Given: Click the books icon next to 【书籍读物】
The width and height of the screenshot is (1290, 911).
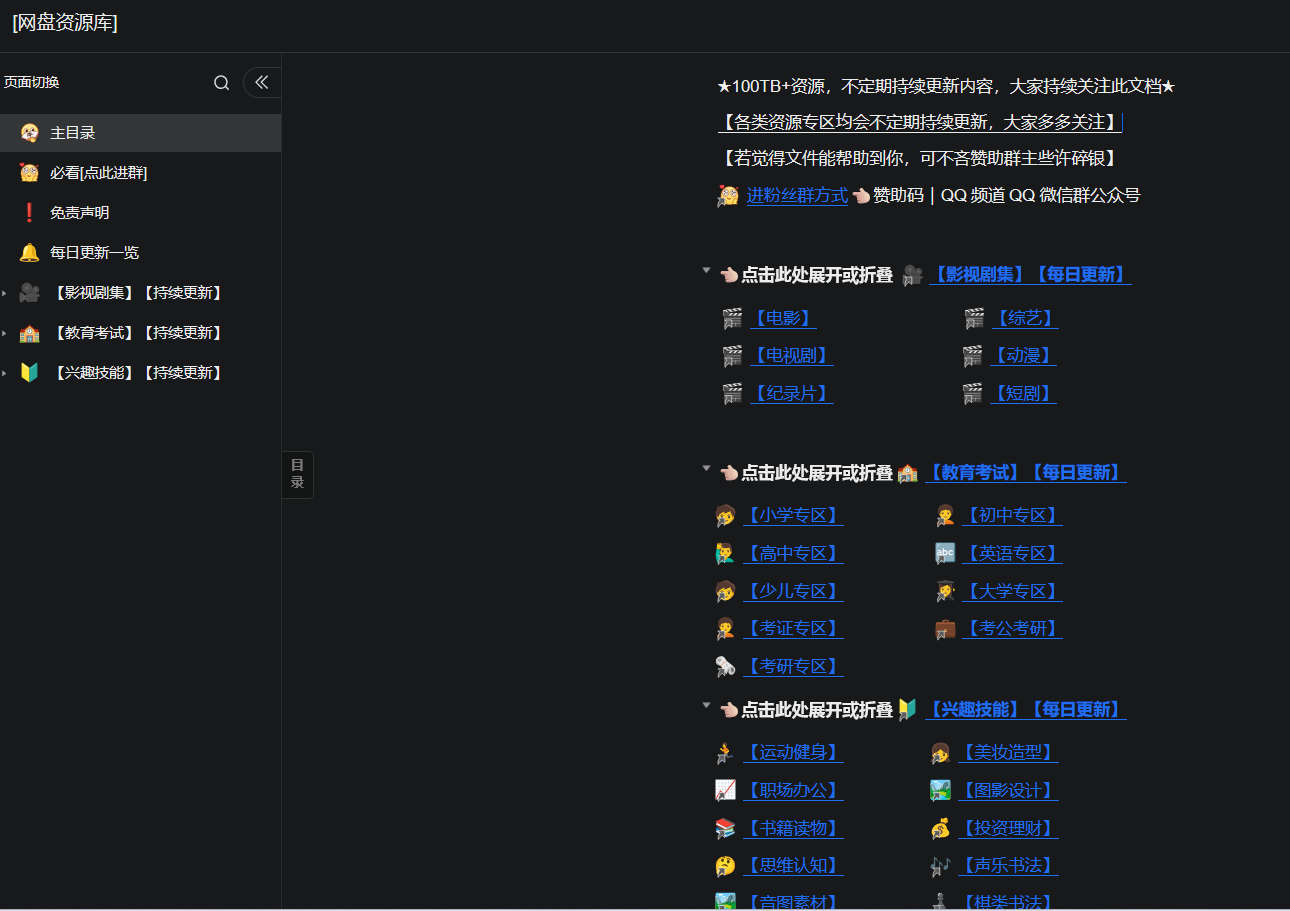Looking at the screenshot, I should pos(725,829).
